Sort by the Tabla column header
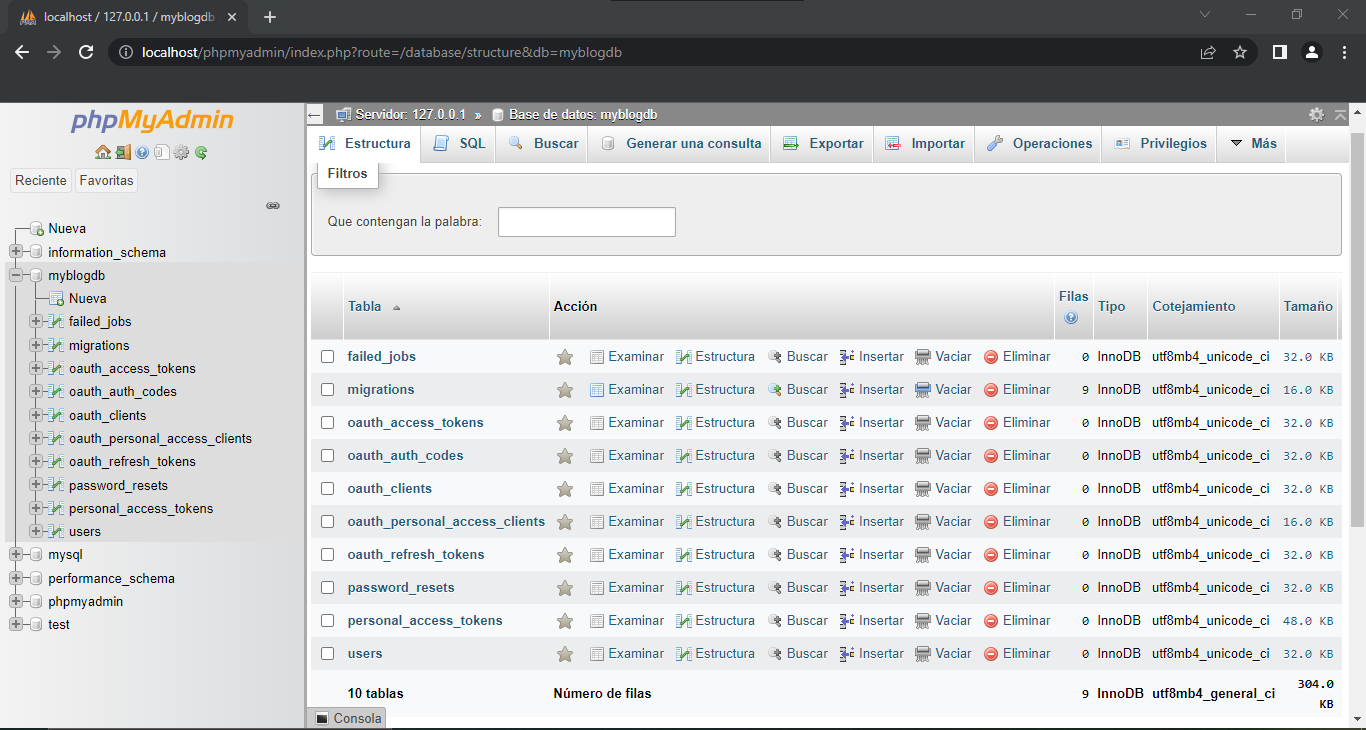 tap(365, 307)
